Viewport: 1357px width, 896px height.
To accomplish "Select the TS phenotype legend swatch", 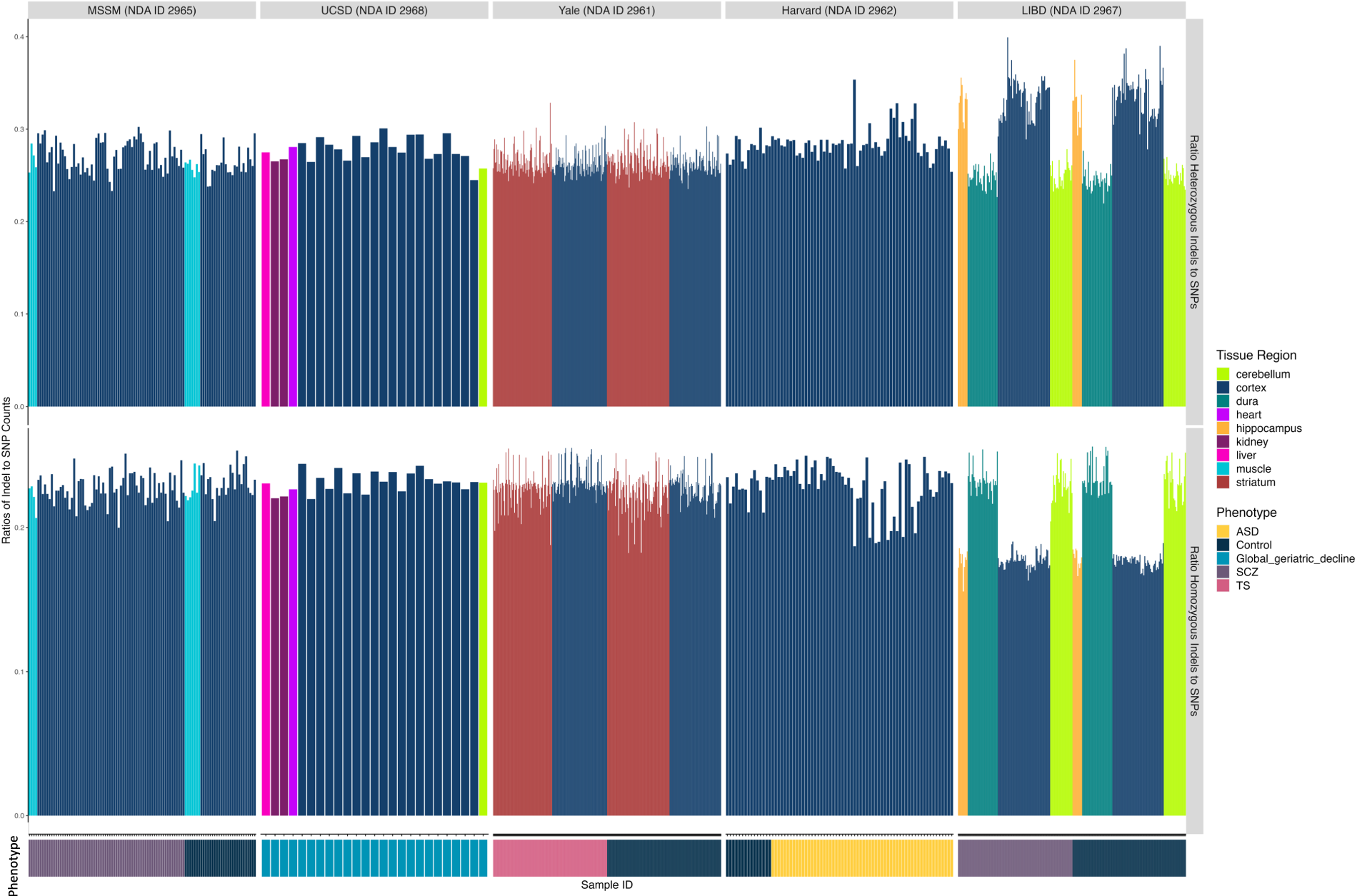I will (1223, 586).
